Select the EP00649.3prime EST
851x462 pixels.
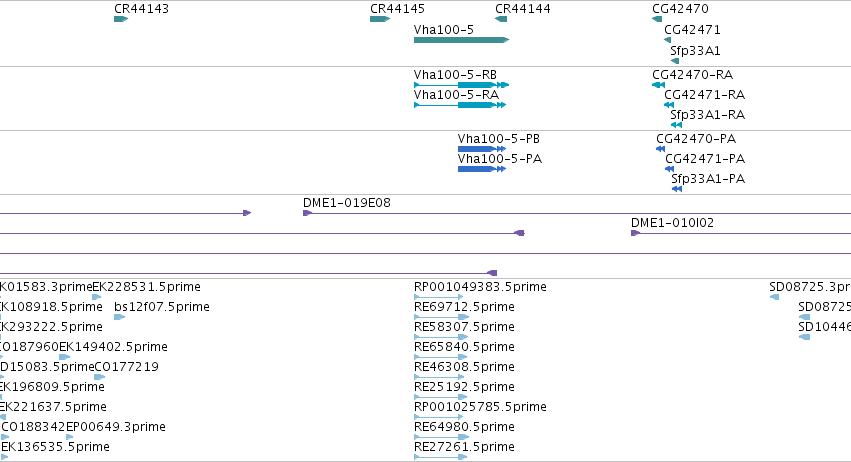pyautogui.click(x=69, y=437)
